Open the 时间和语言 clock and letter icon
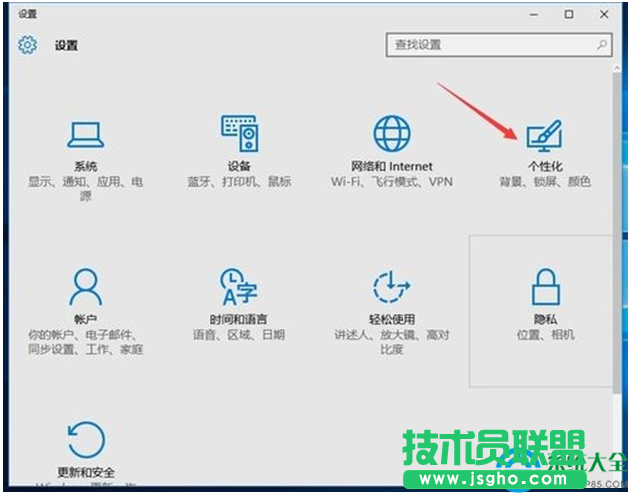630x495 pixels. click(239, 287)
